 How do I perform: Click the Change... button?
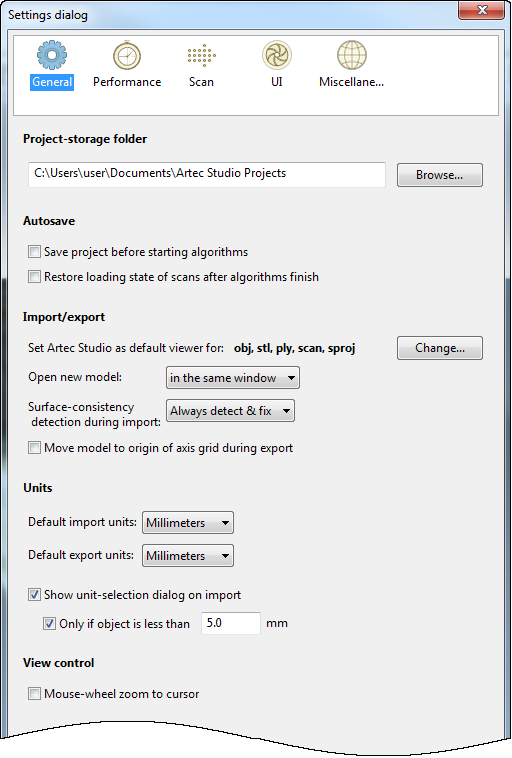439,348
